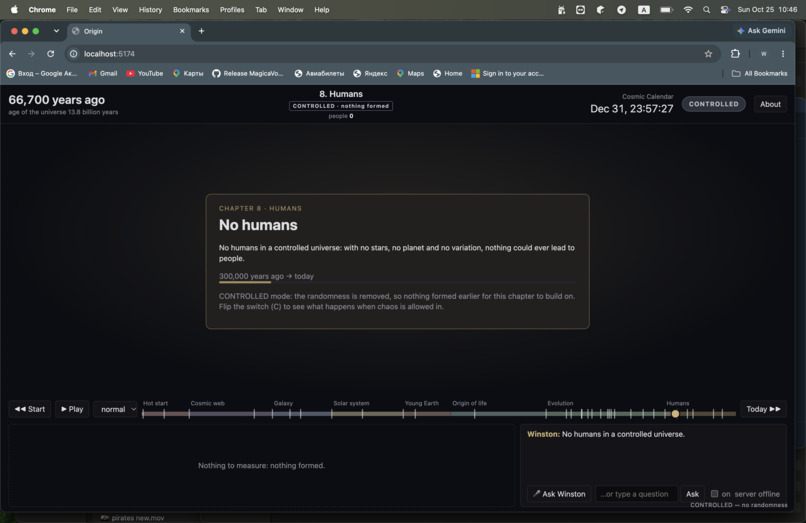The image size is (806, 523).
Task: Open Вход – Google Ак... bookmark
Action: coord(42,74)
